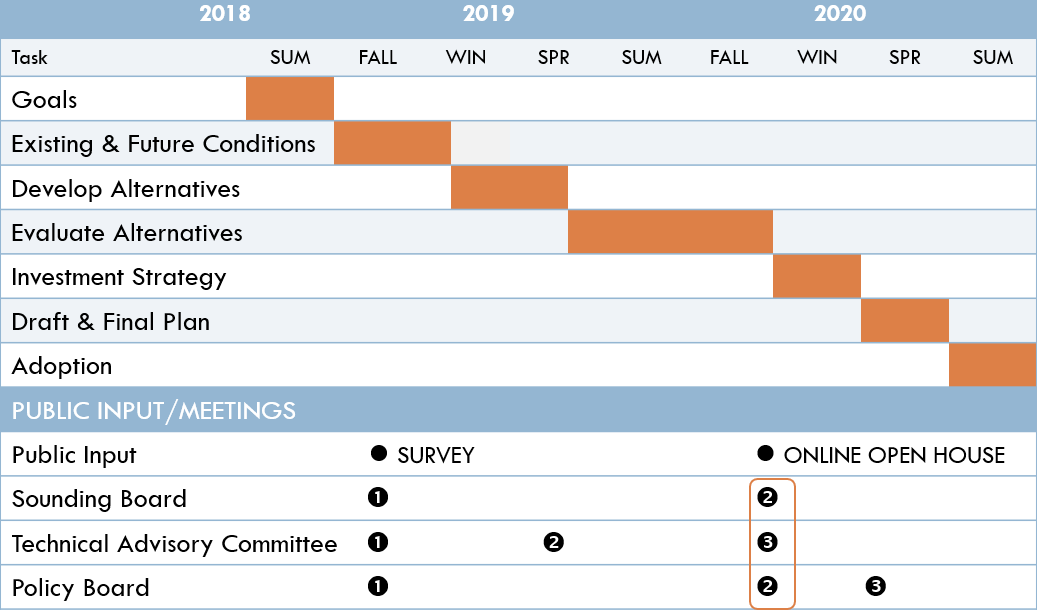The image size is (1037, 610).
Task: Select the Develop Alternatives task label
Action: coord(126,189)
